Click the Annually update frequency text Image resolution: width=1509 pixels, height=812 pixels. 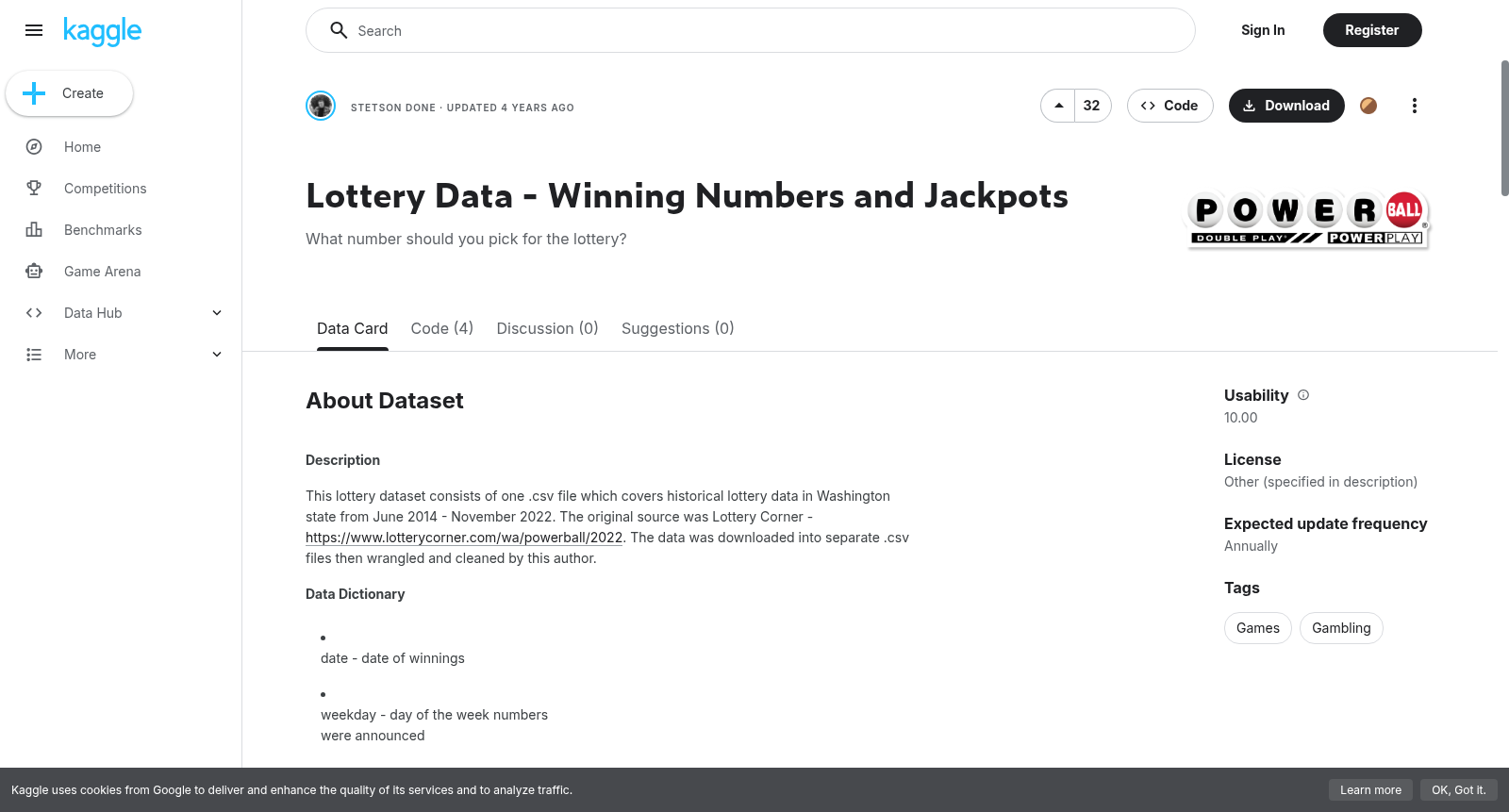(1251, 546)
